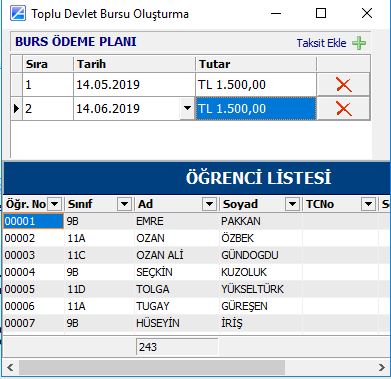Click highlighted amount cell in row 2
This screenshot has width=391, height=379.
pos(256,109)
